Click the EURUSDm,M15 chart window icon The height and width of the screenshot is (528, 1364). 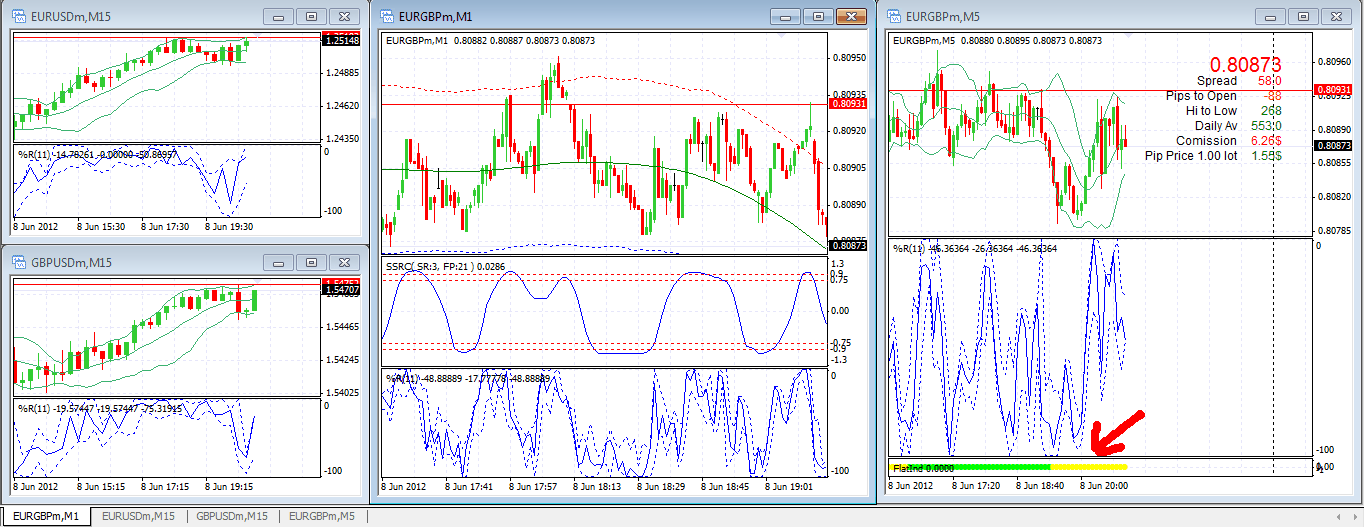click(x=20, y=16)
